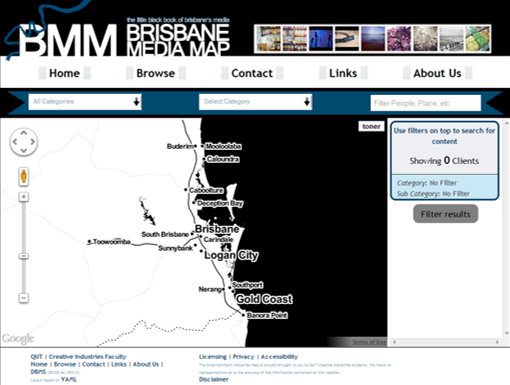The width and height of the screenshot is (510, 385).
Task: Click the BMM Brisbane Media Map logo
Action: click(x=123, y=37)
